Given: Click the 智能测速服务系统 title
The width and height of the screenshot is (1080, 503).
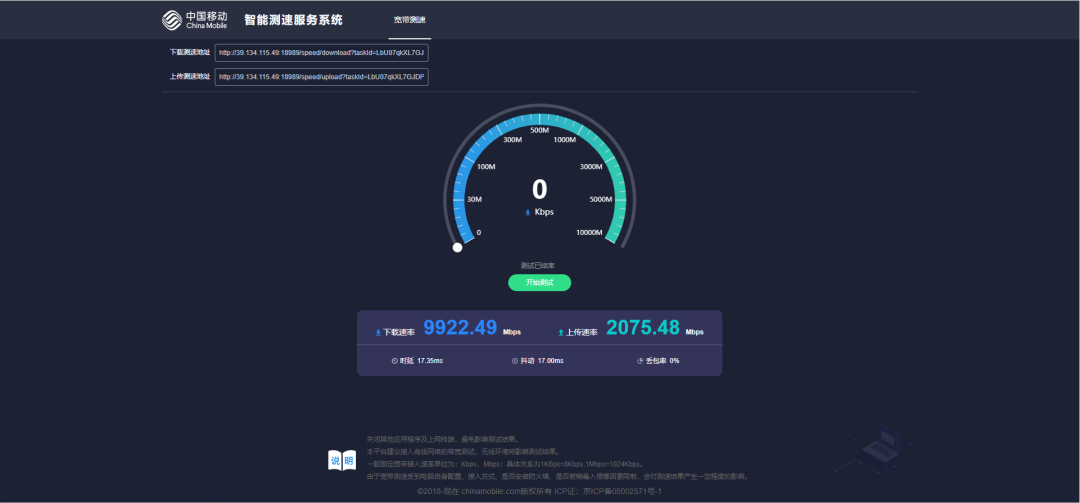Looking at the screenshot, I should pyautogui.click(x=293, y=20).
